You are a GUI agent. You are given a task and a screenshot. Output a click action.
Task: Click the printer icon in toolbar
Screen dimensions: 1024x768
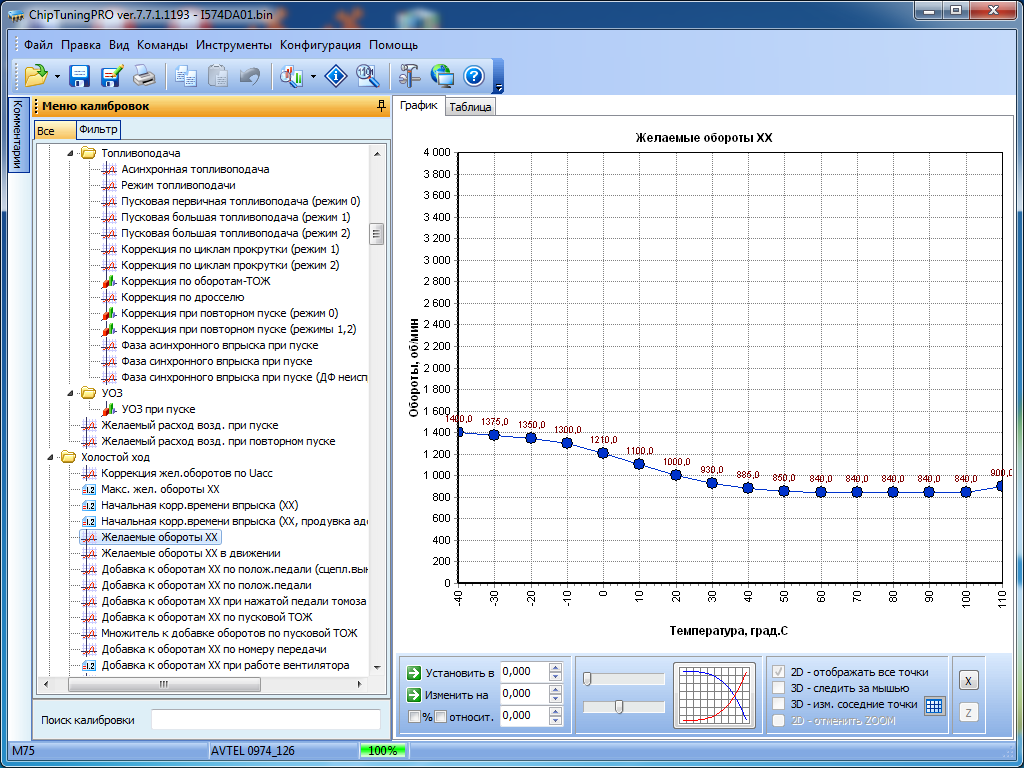click(144, 76)
